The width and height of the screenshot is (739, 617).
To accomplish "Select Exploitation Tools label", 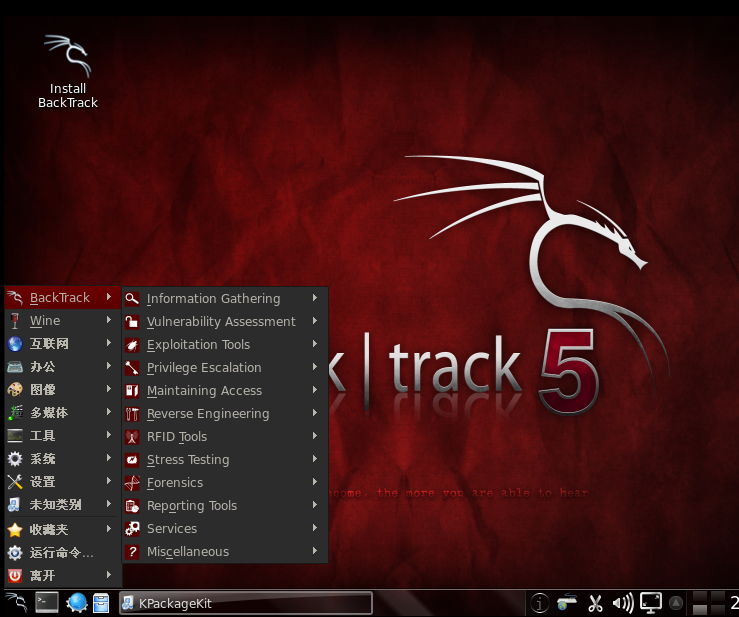I will (x=198, y=345).
